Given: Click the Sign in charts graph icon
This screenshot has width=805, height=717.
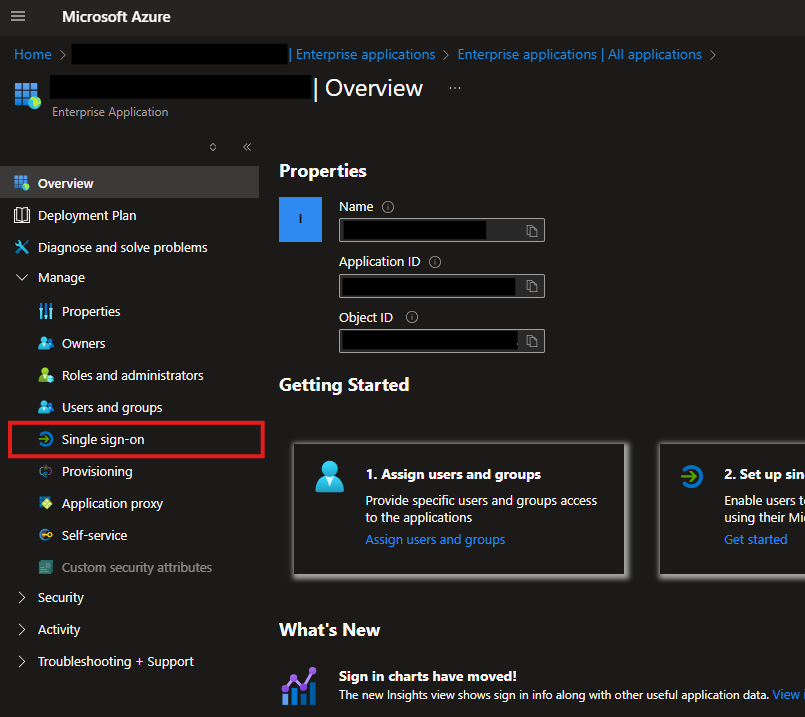Looking at the screenshot, I should tap(299, 686).
